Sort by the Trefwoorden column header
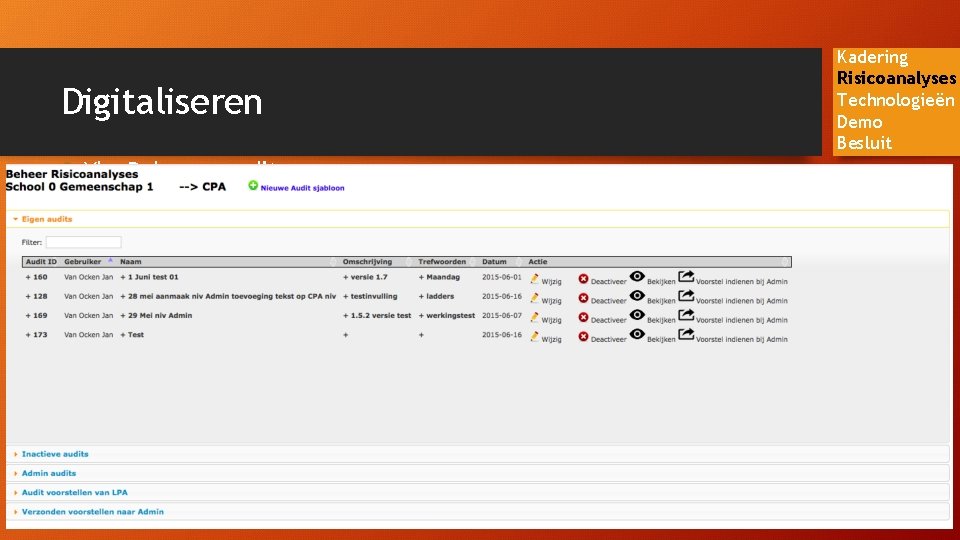 442,262
